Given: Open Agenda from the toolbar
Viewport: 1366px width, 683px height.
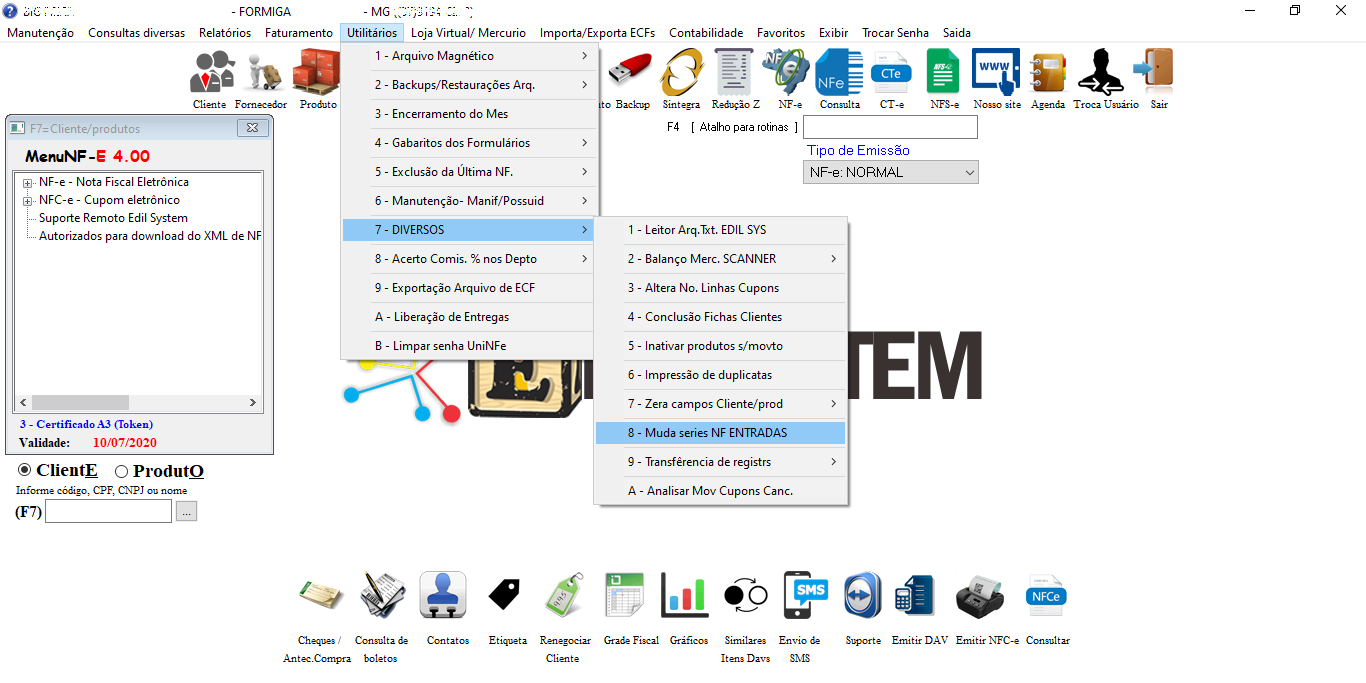Looking at the screenshot, I should point(1047,75).
